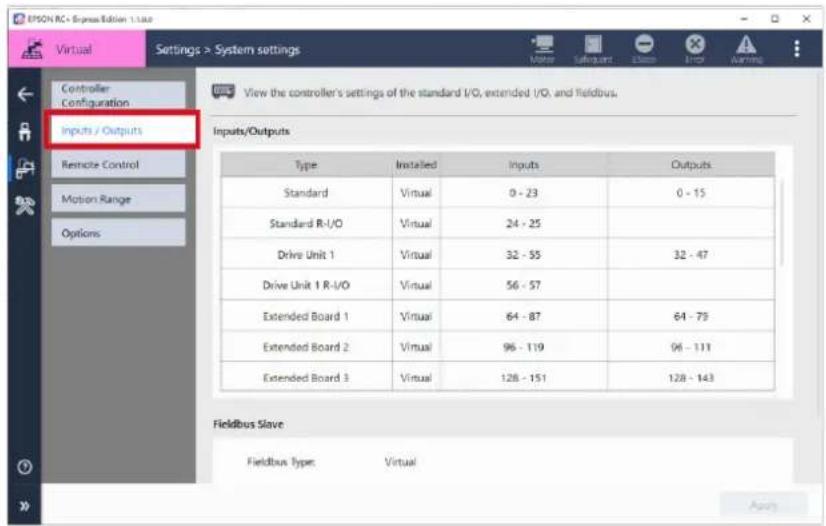Click the I/O table vertical scrollbar
Screen dimensions: 826x526
coord(782,222)
